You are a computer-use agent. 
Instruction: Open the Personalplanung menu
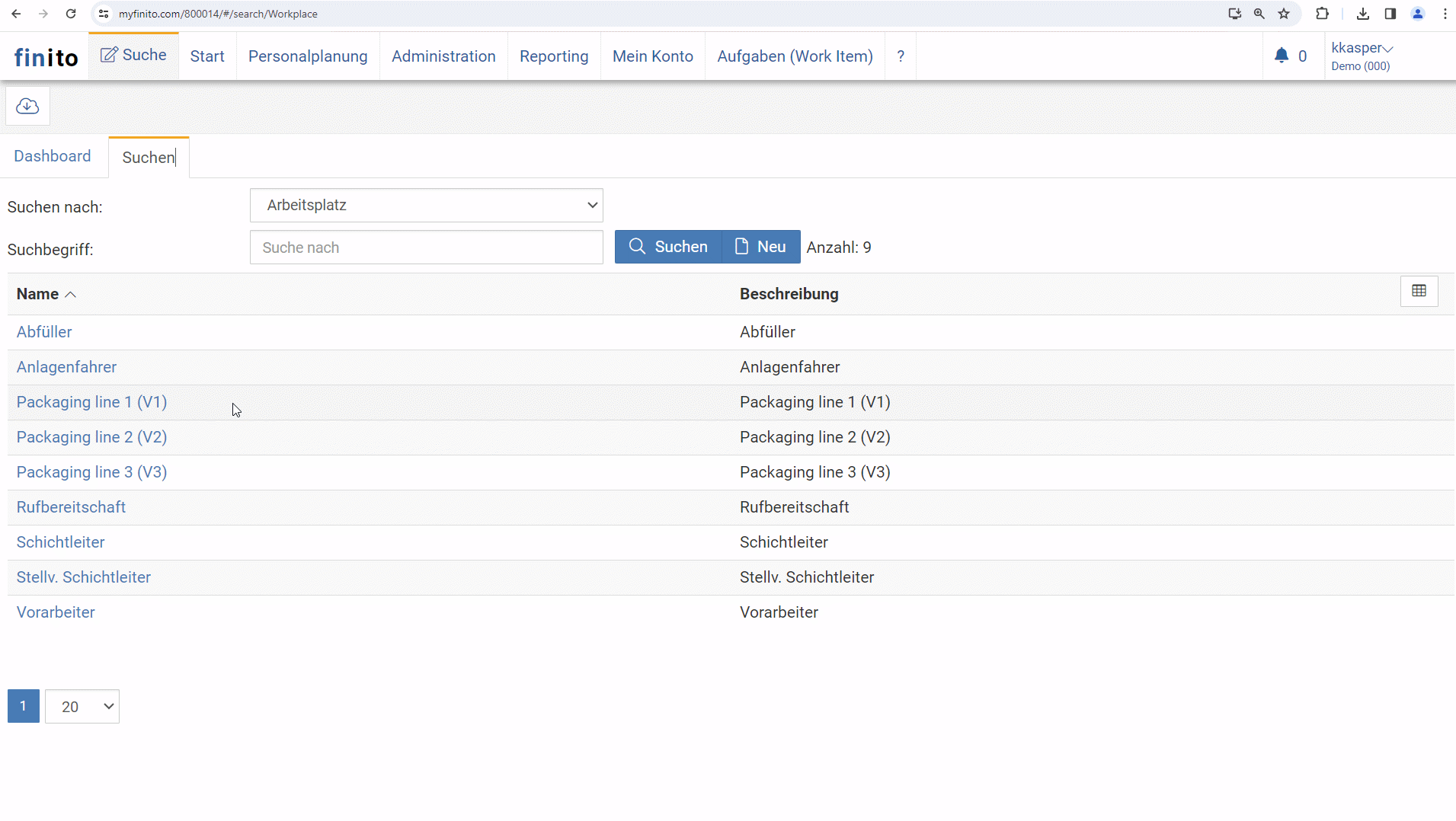(x=308, y=56)
